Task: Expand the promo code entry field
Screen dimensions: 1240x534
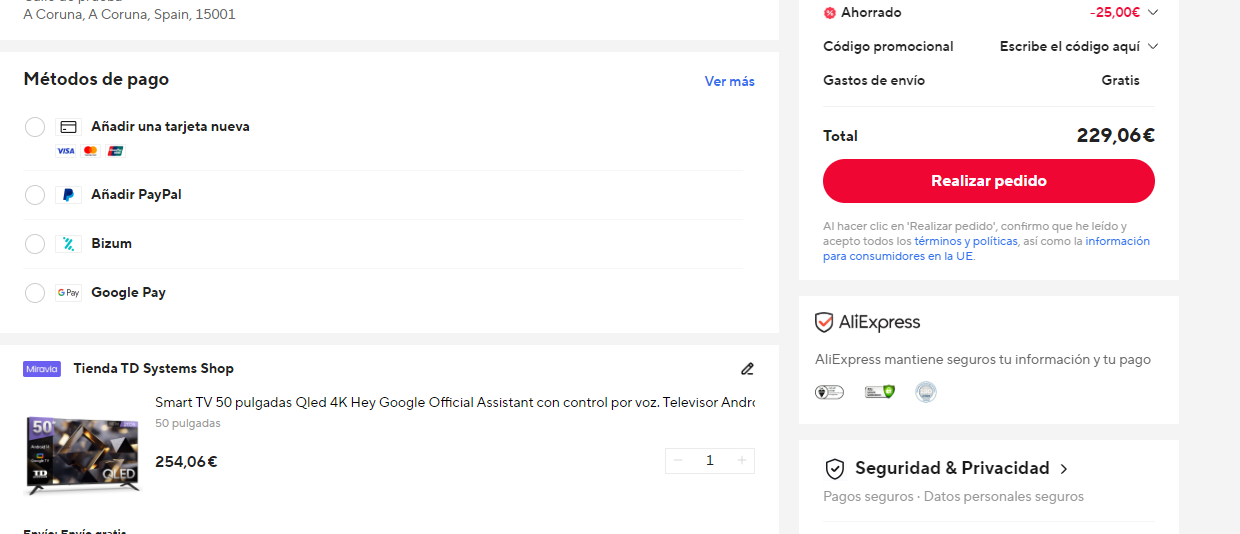Action: [1153, 46]
